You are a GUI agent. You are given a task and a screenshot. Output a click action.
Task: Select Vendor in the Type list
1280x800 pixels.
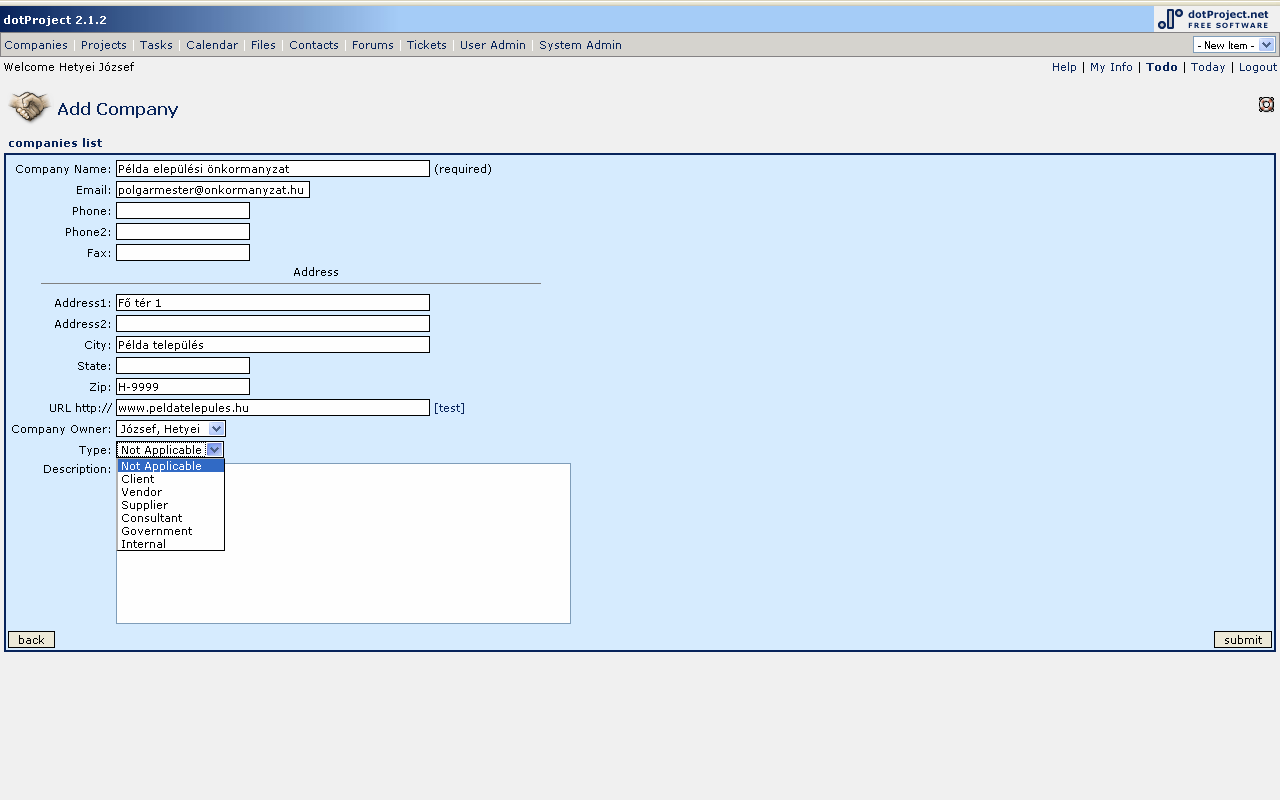171,492
